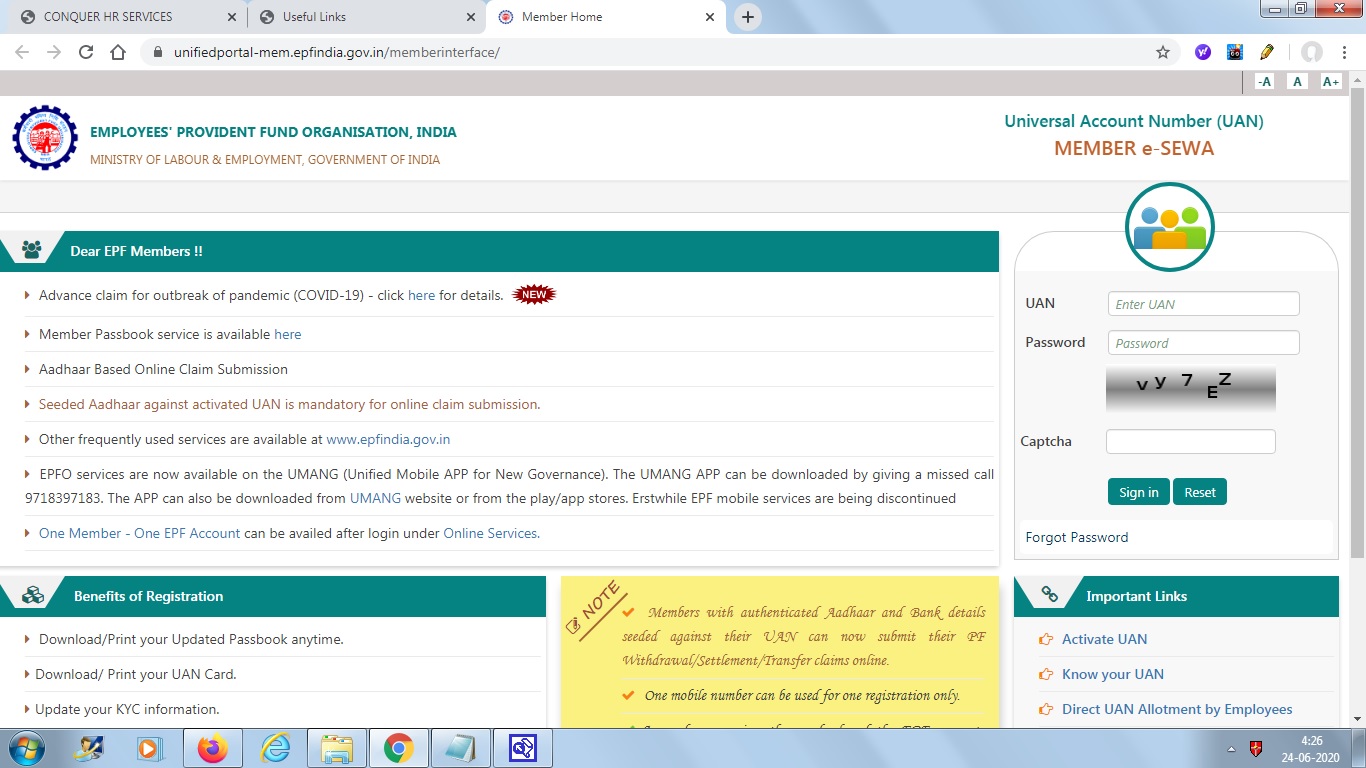The image size is (1366, 768).
Task: Increase font size with A+
Action: 1330,82
